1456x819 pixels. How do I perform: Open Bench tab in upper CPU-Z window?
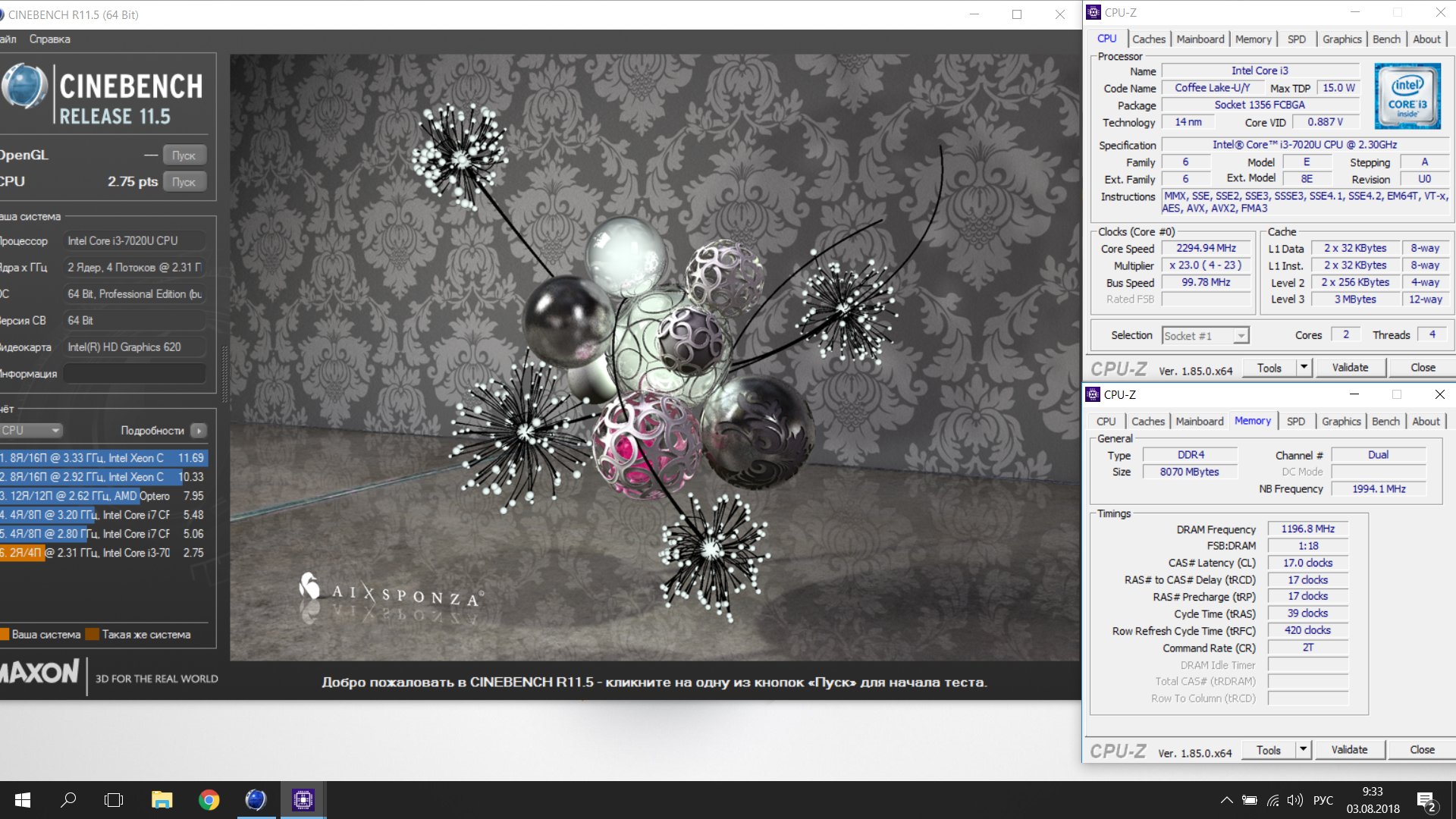pyautogui.click(x=1386, y=39)
